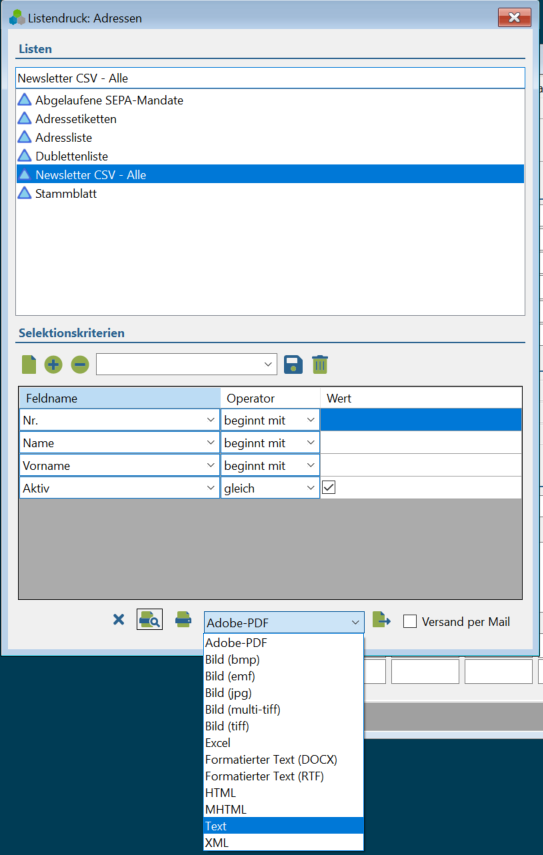Open print preview with the magnifier icon
Viewport: 543px width, 855px height.
149,619
